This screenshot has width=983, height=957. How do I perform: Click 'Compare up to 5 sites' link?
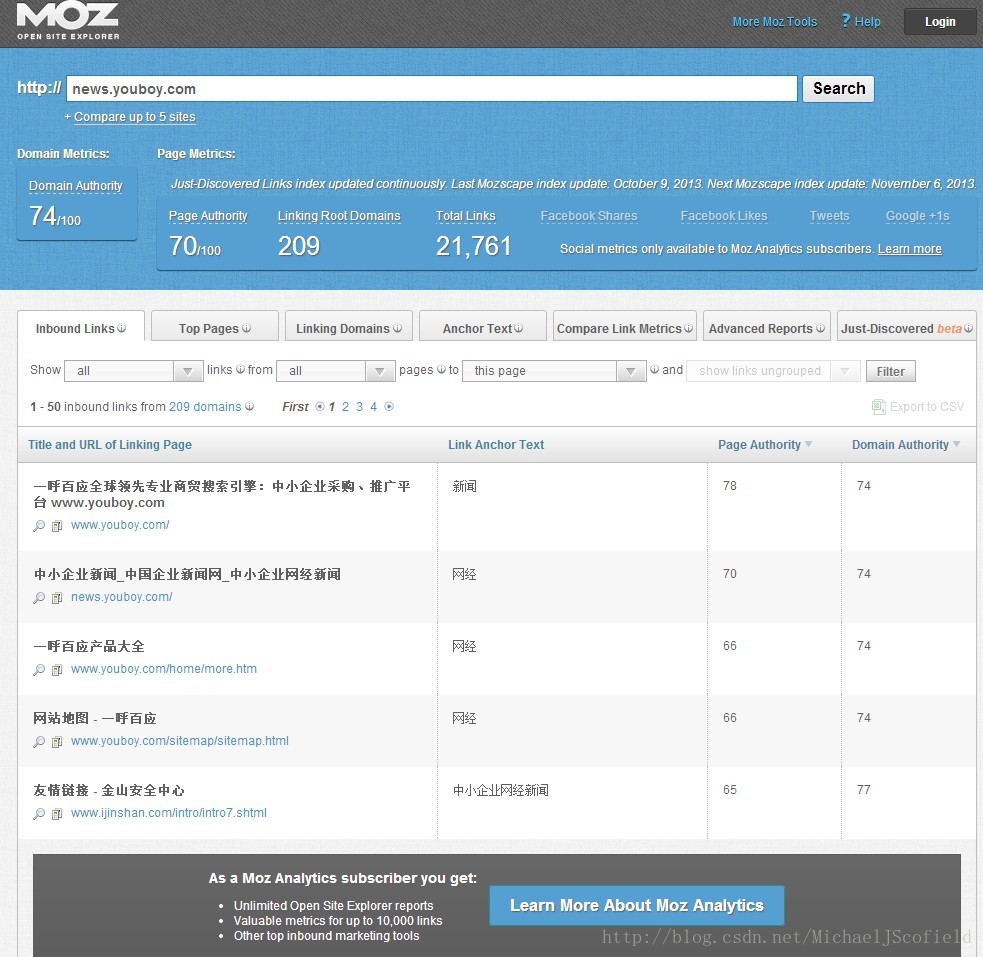[134, 117]
